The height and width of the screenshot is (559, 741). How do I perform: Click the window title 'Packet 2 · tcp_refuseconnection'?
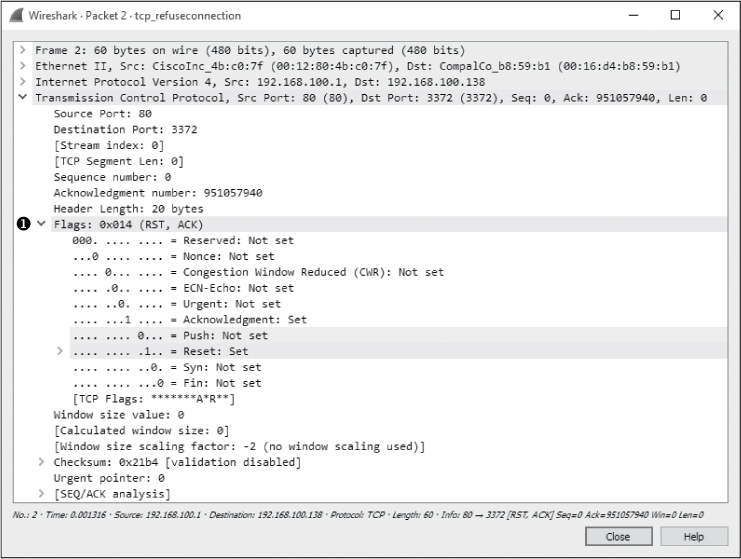(163, 16)
